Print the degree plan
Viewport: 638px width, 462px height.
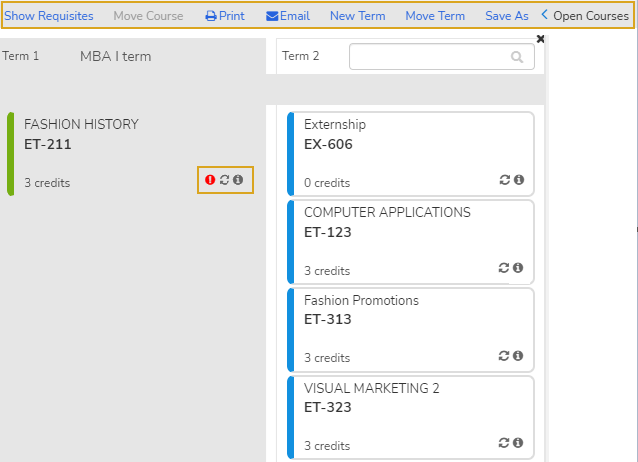click(x=225, y=16)
